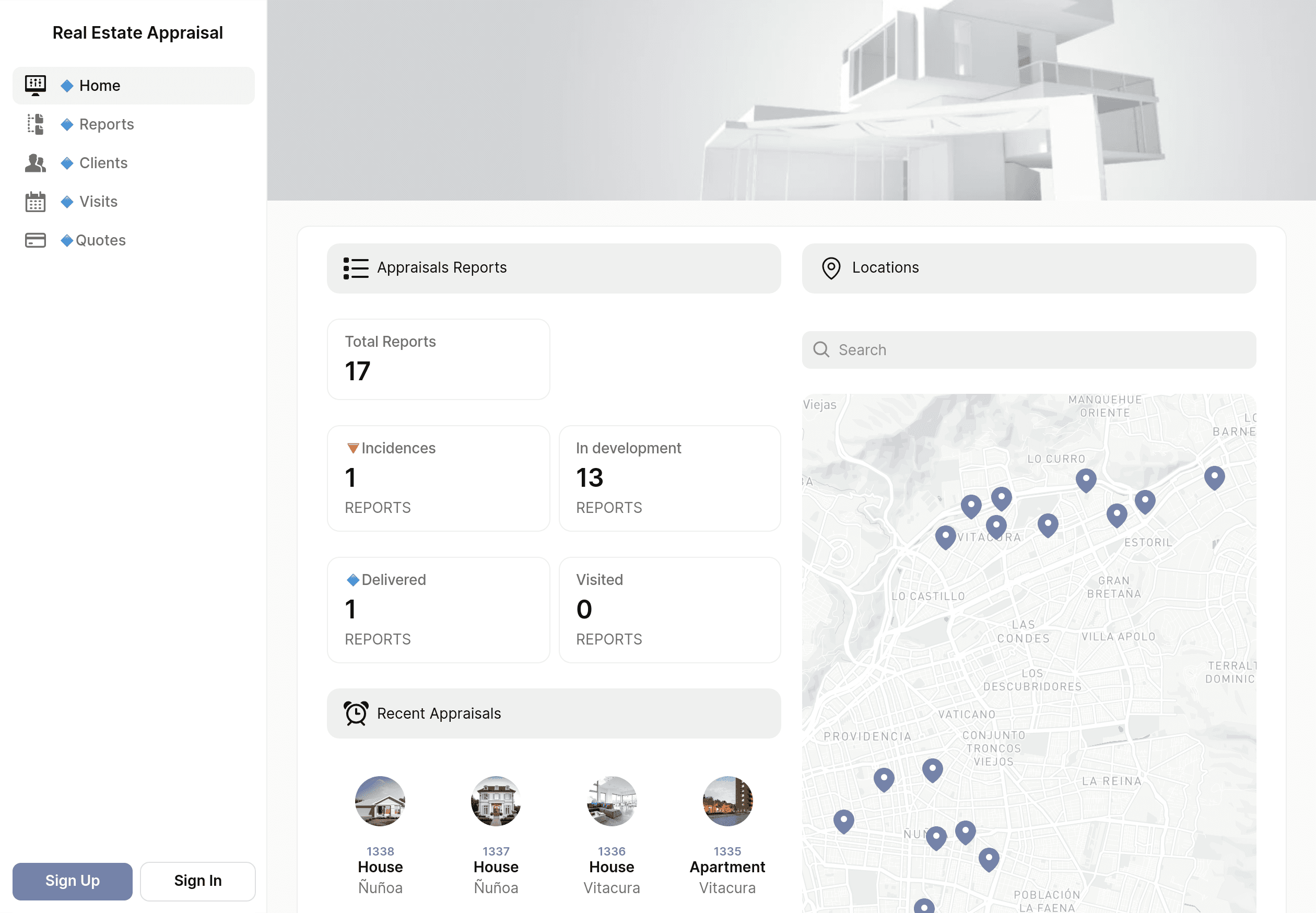Click the Sign In button
The height and width of the screenshot is (913, 1316).
click(198, 881)
